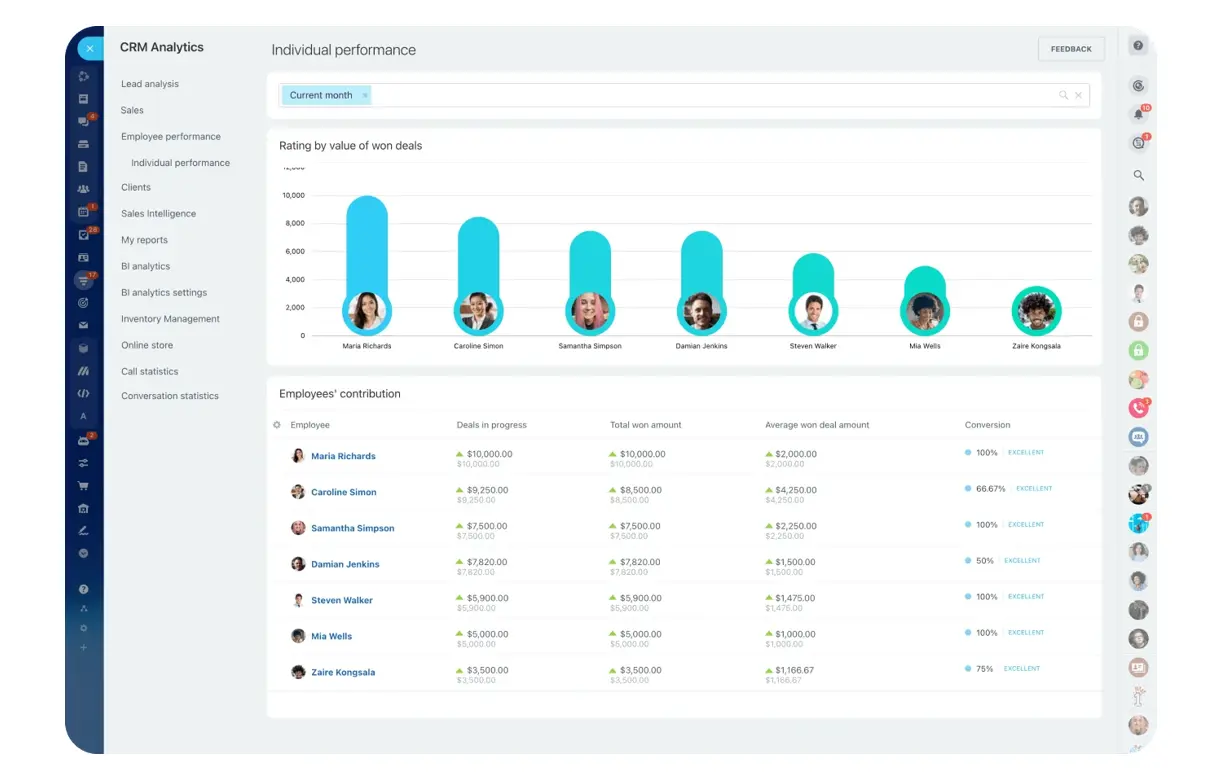1229x772 pixels.
Task: Click the FEEDBACK button
Action: click(x=1071, y=49)
